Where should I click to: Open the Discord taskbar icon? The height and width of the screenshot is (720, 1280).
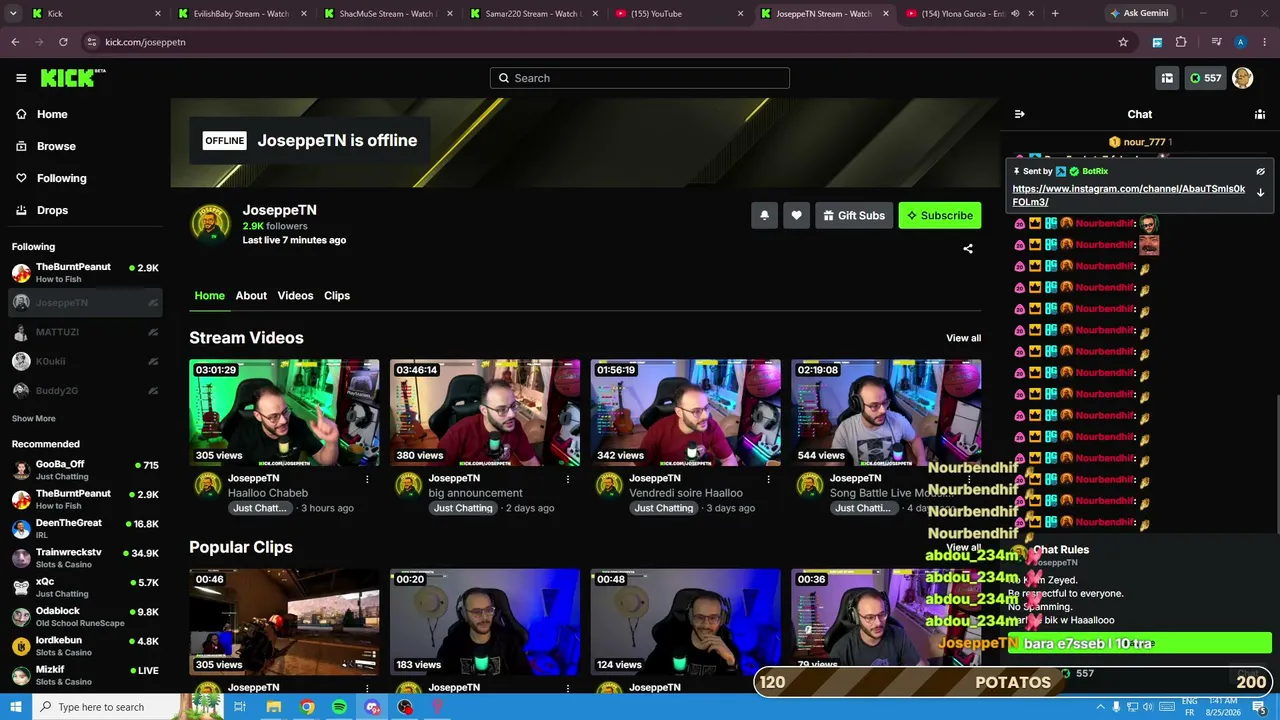(x=372, y=707)
